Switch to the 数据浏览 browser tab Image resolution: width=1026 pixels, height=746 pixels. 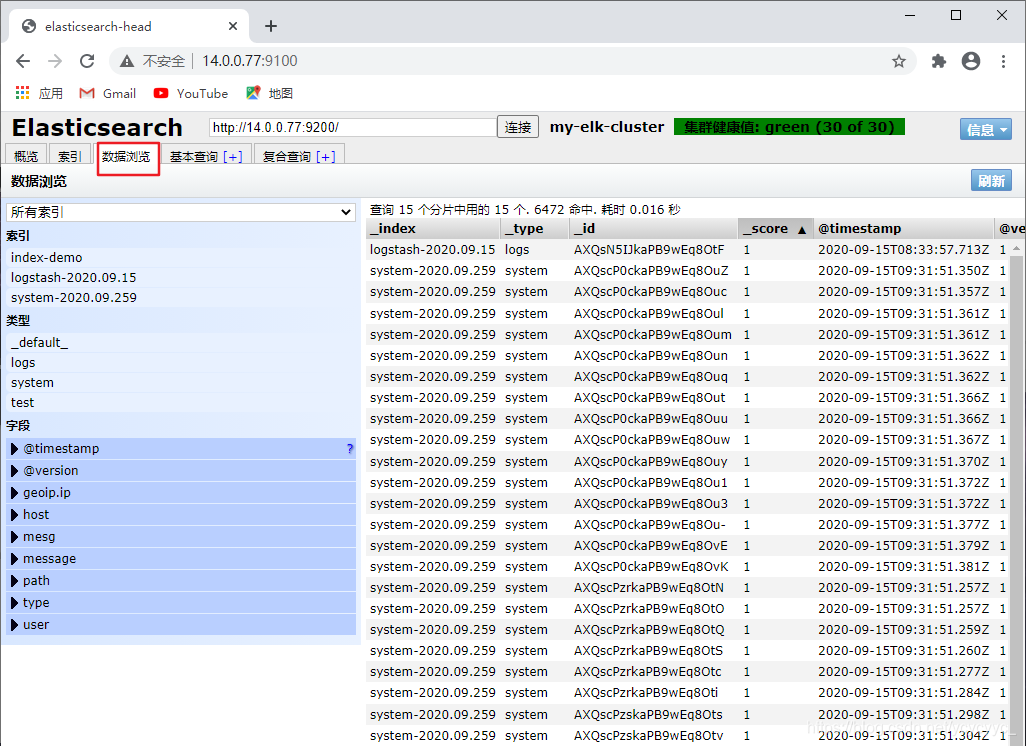pos(126,156)
